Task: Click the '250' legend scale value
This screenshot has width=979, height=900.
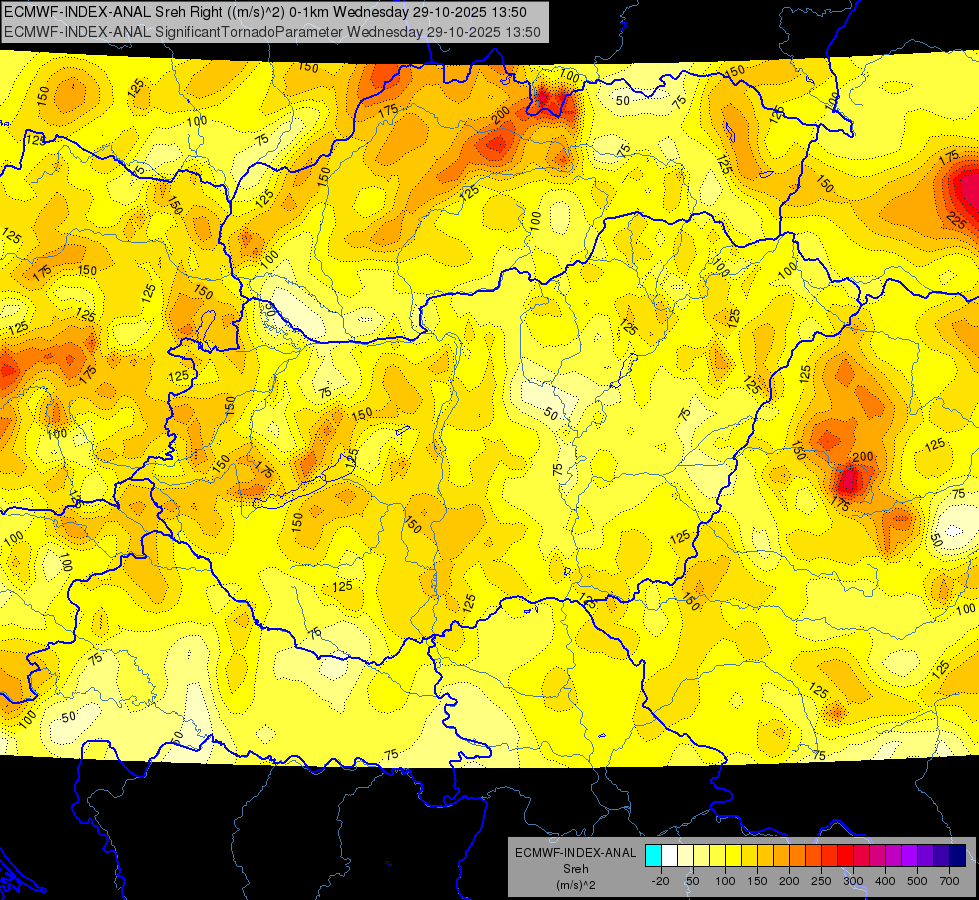Action: point(821,881)
